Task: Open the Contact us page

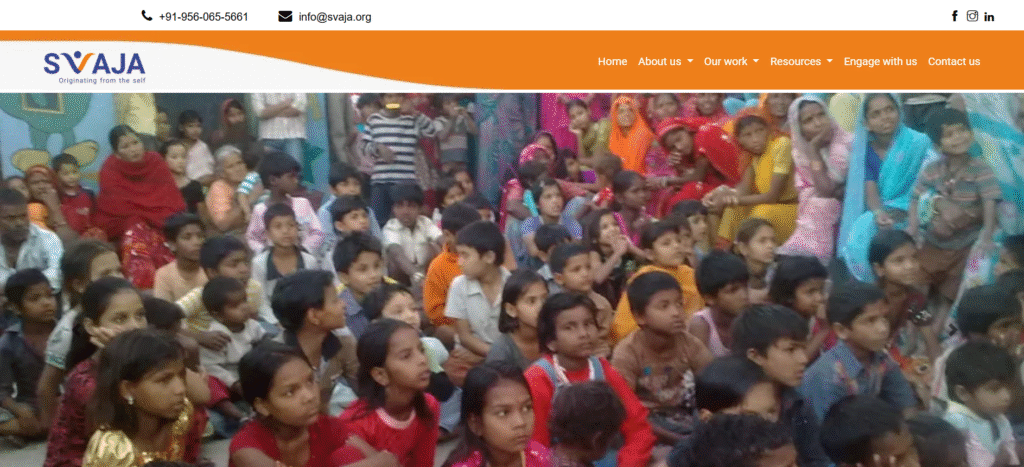Action: [x=954, y=61]
